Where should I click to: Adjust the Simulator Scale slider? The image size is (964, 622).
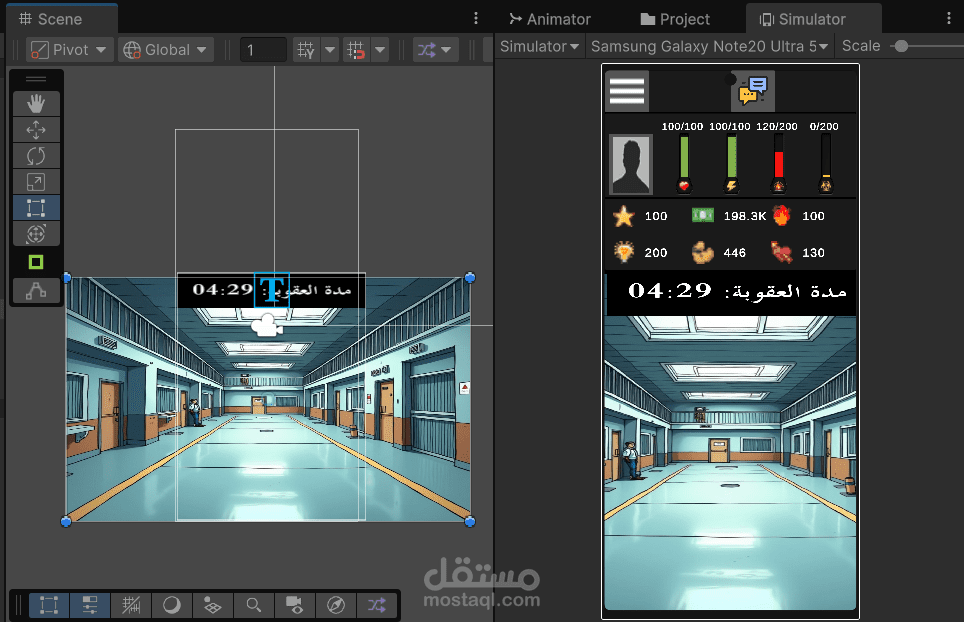tap(901, 46)
